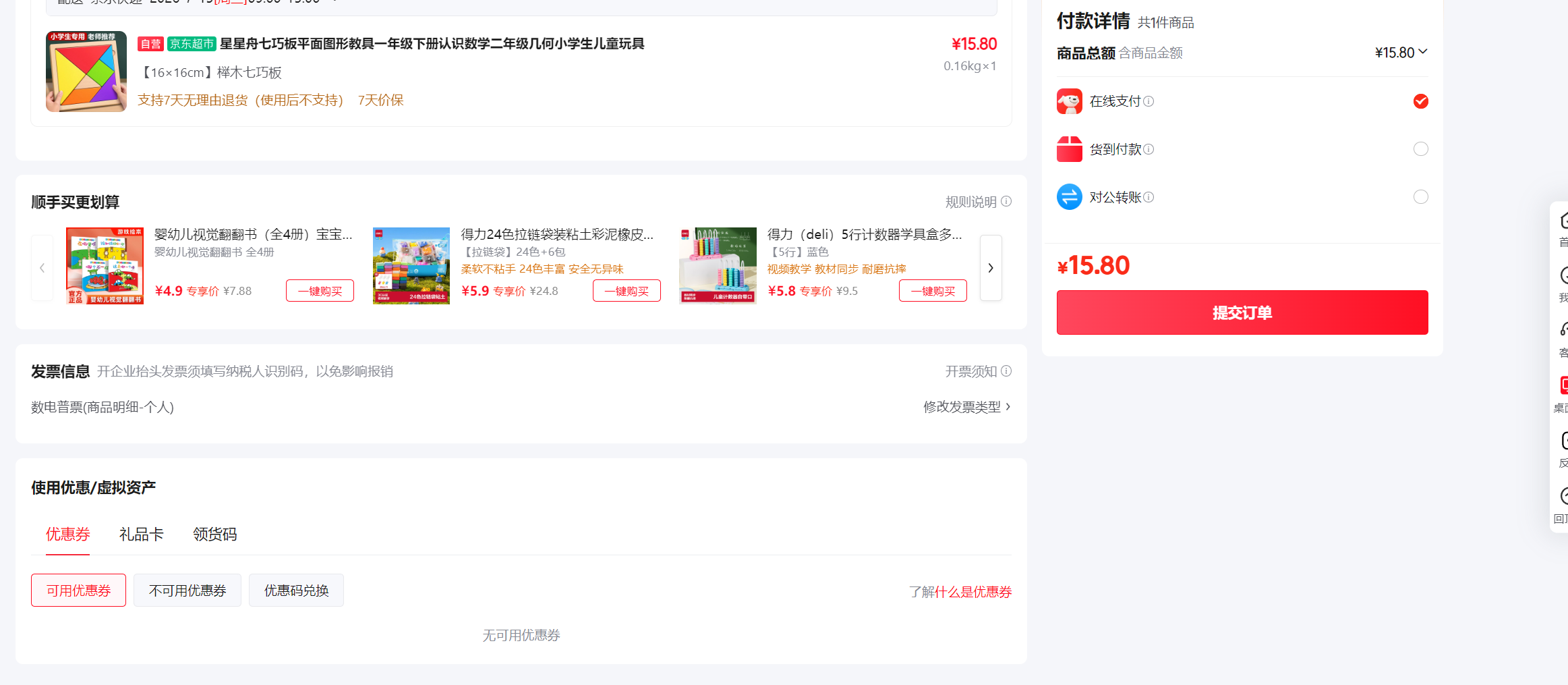The height and width of the screenshot is (685, 1568).
Task: Open the 得力（deli）5行计数器 title link
Action: click(865, 234)
